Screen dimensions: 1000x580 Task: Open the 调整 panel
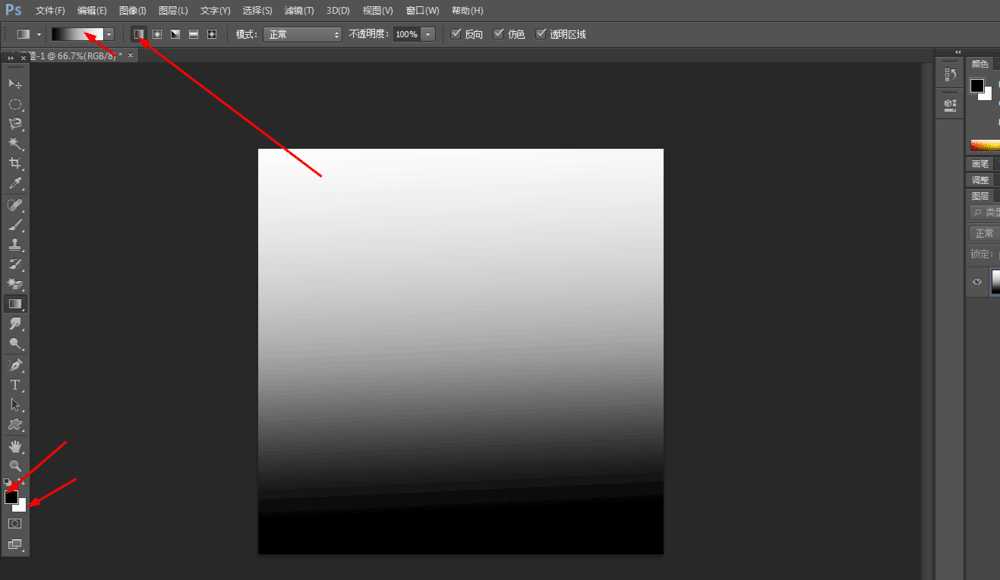(981, 179)
